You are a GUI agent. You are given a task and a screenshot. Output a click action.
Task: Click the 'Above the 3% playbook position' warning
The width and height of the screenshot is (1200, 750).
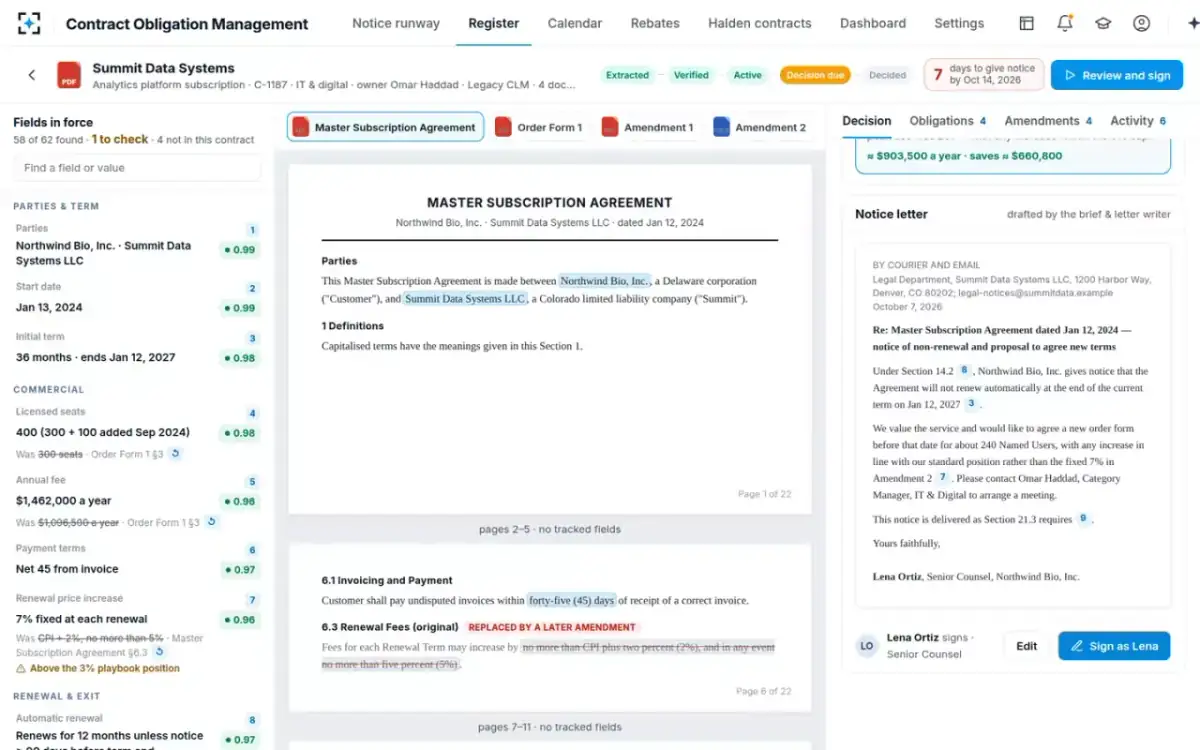pos(98,668)
